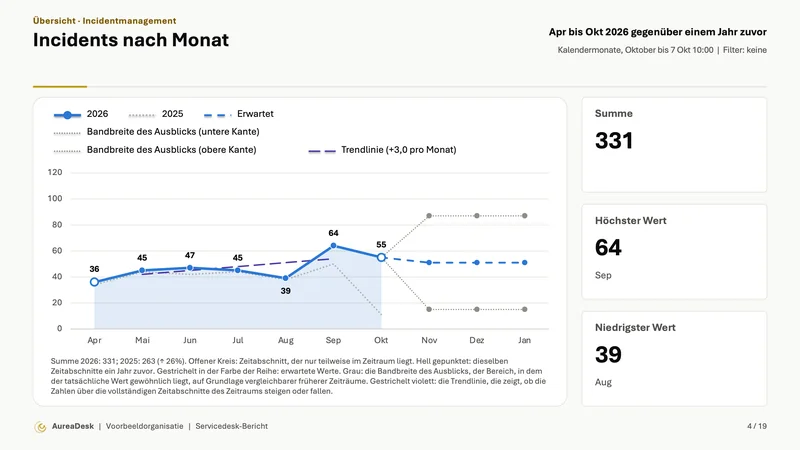Click 'Servicedesk-Bericht' in the footer

click(x=232, y=427)
